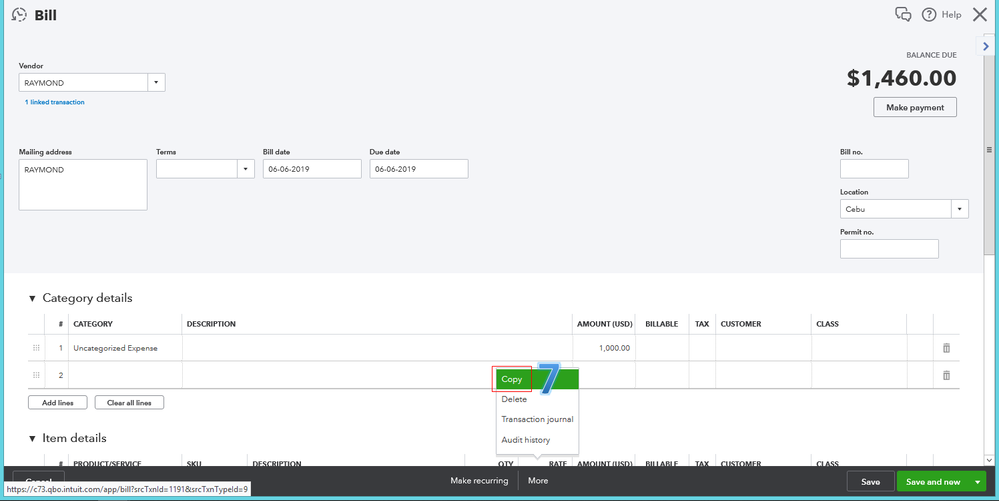Screen dimensions: 999x501
Task: Click the Mailing address text box
Action: click(83, 185)
